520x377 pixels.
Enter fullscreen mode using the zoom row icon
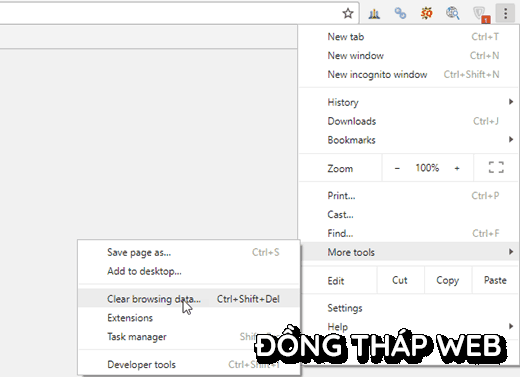click(496, 167)
